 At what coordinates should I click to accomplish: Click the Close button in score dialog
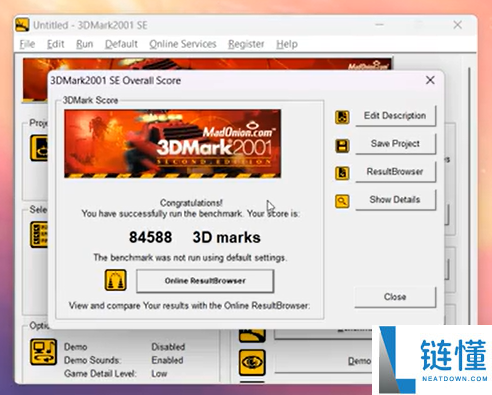coord(395,297)
